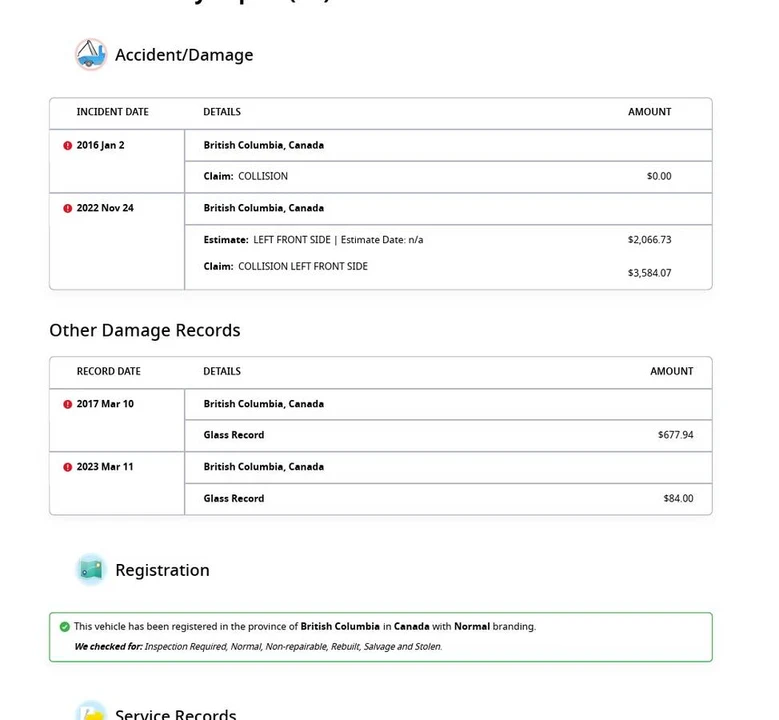Click the tow truck Accident/Damage icon

tap(90, 54)
